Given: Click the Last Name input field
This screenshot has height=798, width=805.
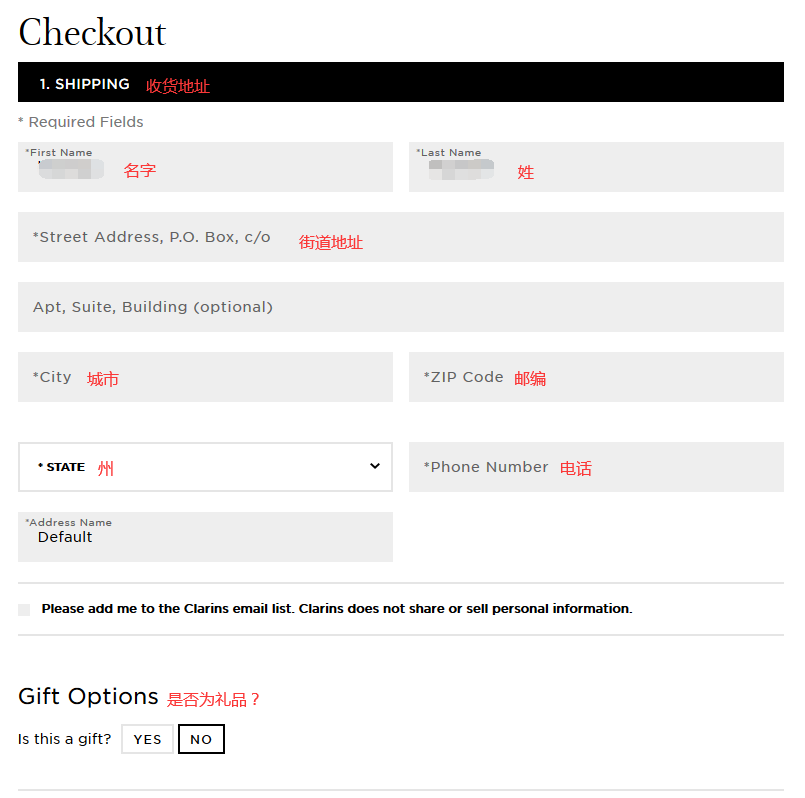Looking at the screenshot, I should point(596,168).
